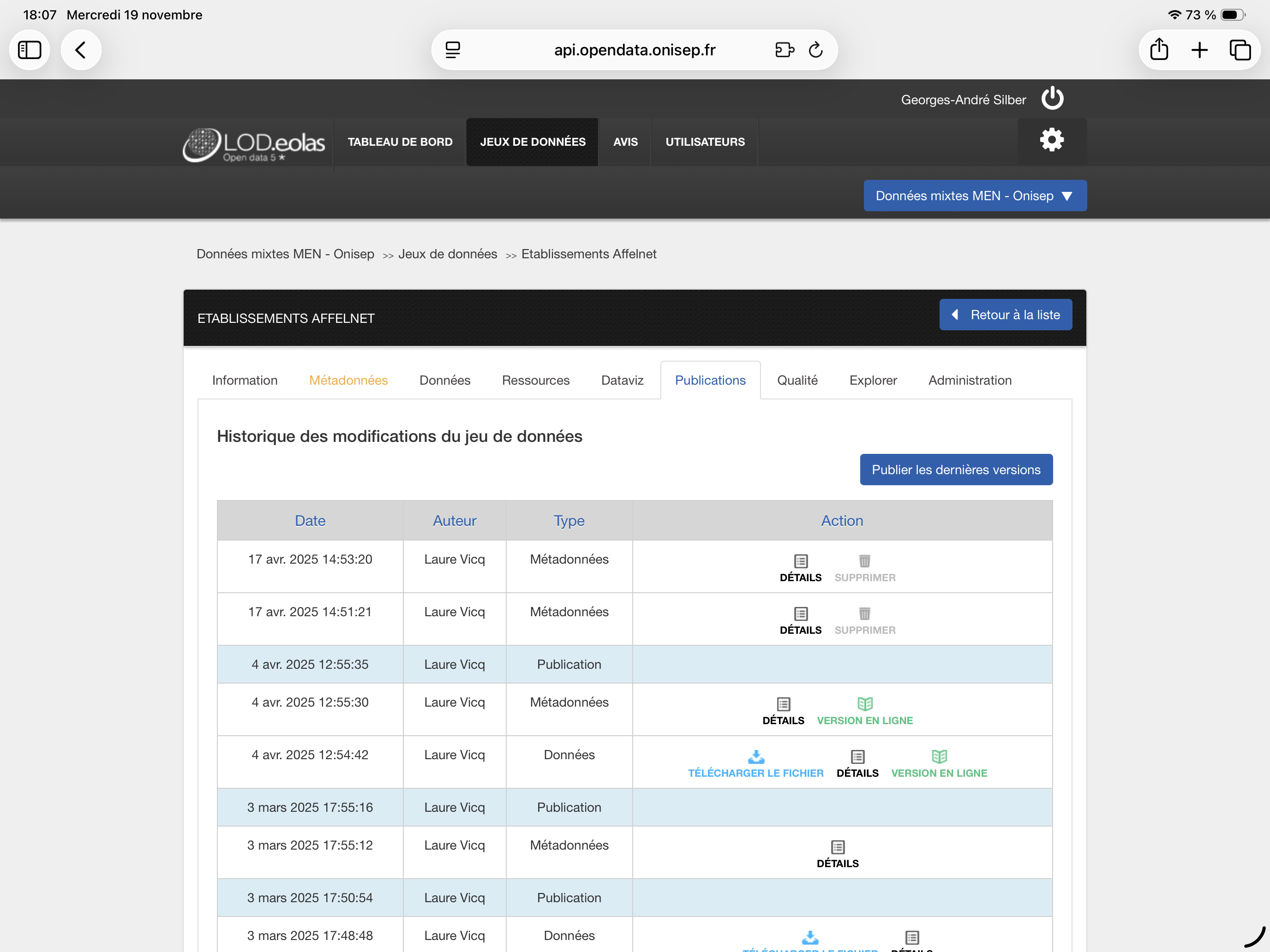This screenshot has height=952, width=1270.
Task: Tap the address bar URL field
Action: tap(634, 50)
